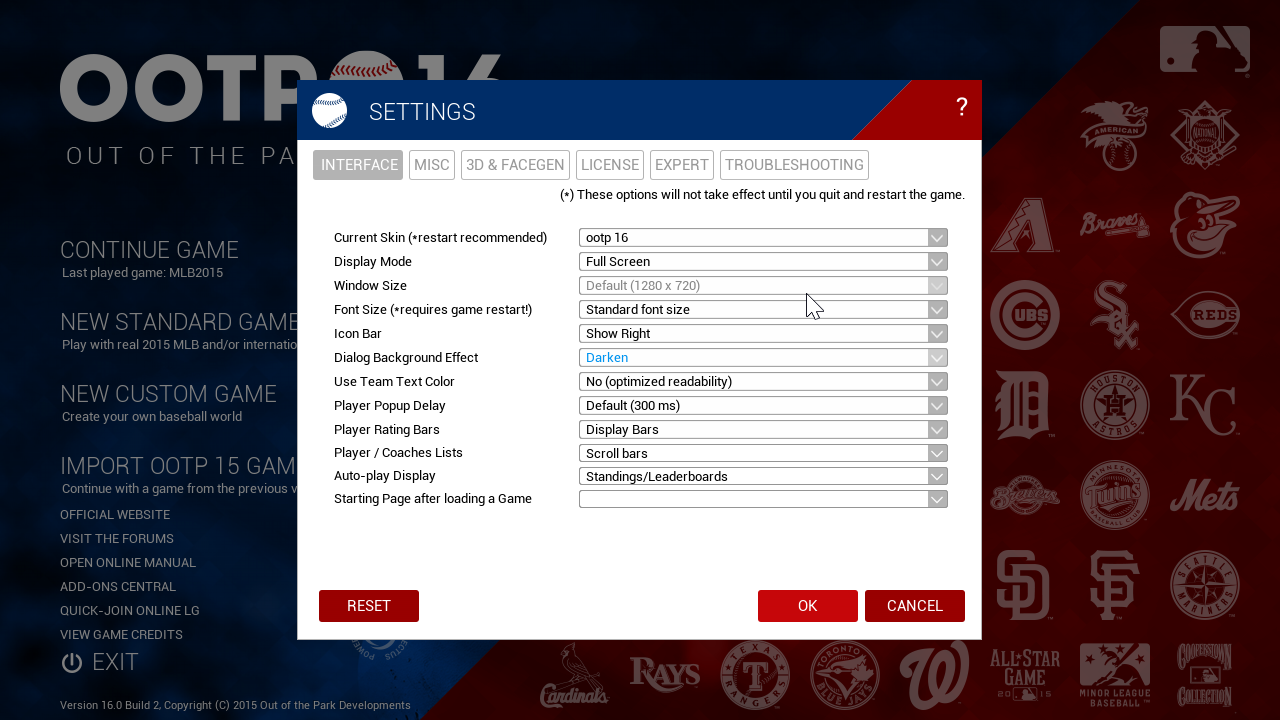Select Continue Game on the main menu
This screenshot has height=720, width=1280.
[149, 250]
